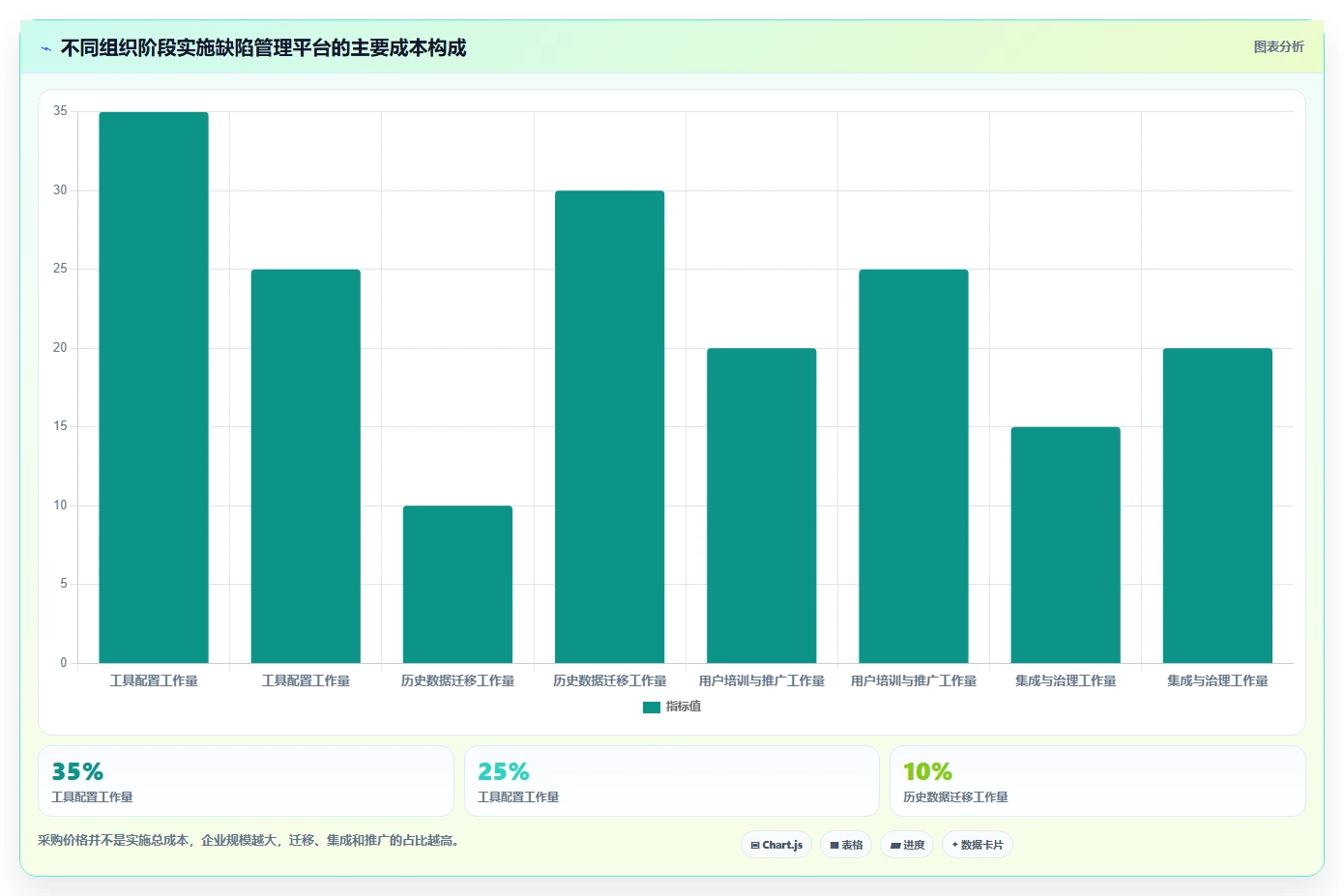This screenshot has width=1344, height=896.
Task: Click the 集成与治理工作量 axis label under the 15 bar
Action: point(1066,681)
